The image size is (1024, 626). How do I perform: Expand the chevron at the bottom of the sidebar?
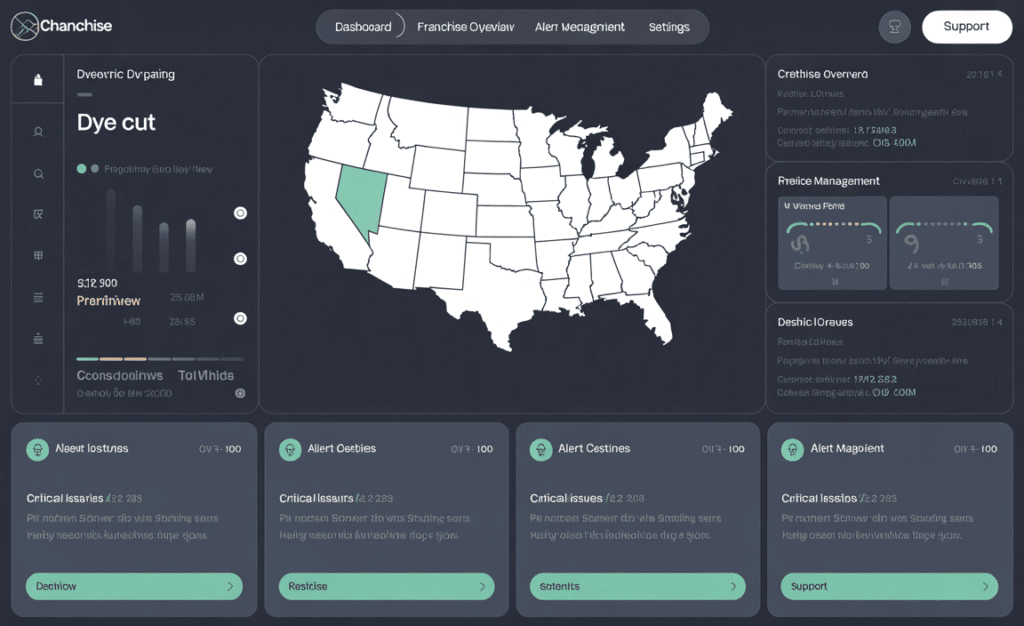tap(37, 380)
